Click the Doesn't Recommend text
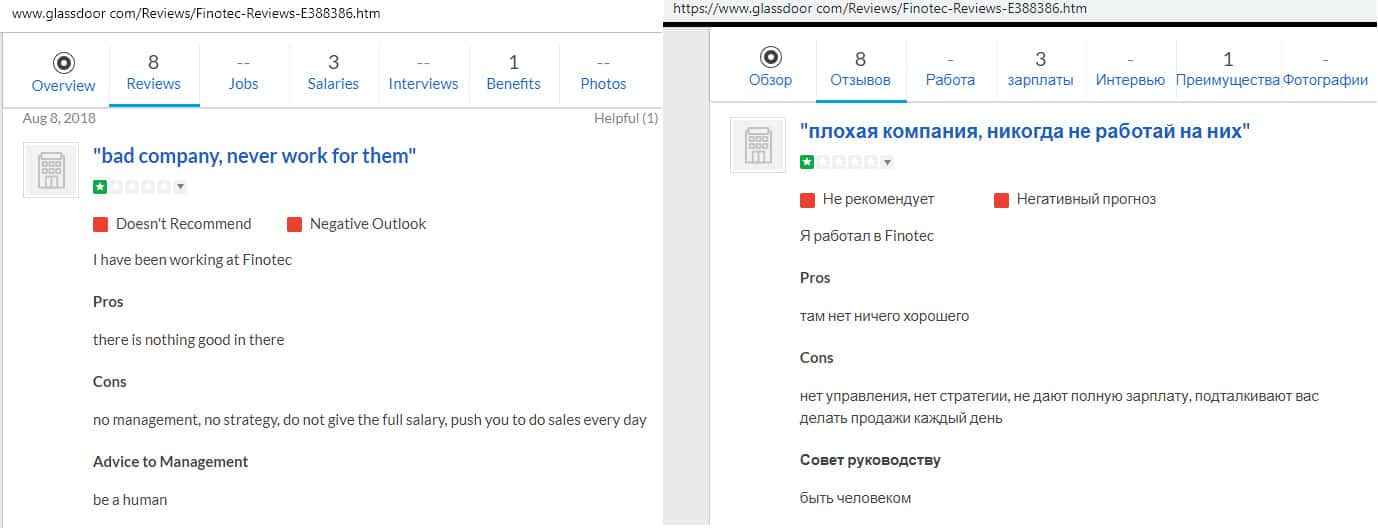The image size is (1378, 529). [184, 224]
